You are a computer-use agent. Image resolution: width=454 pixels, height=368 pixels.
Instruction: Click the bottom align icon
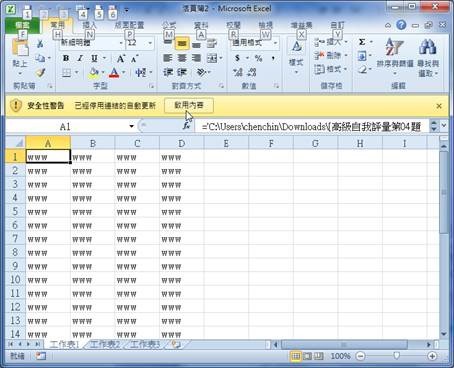pyautogui.click(x=197, y=44)
